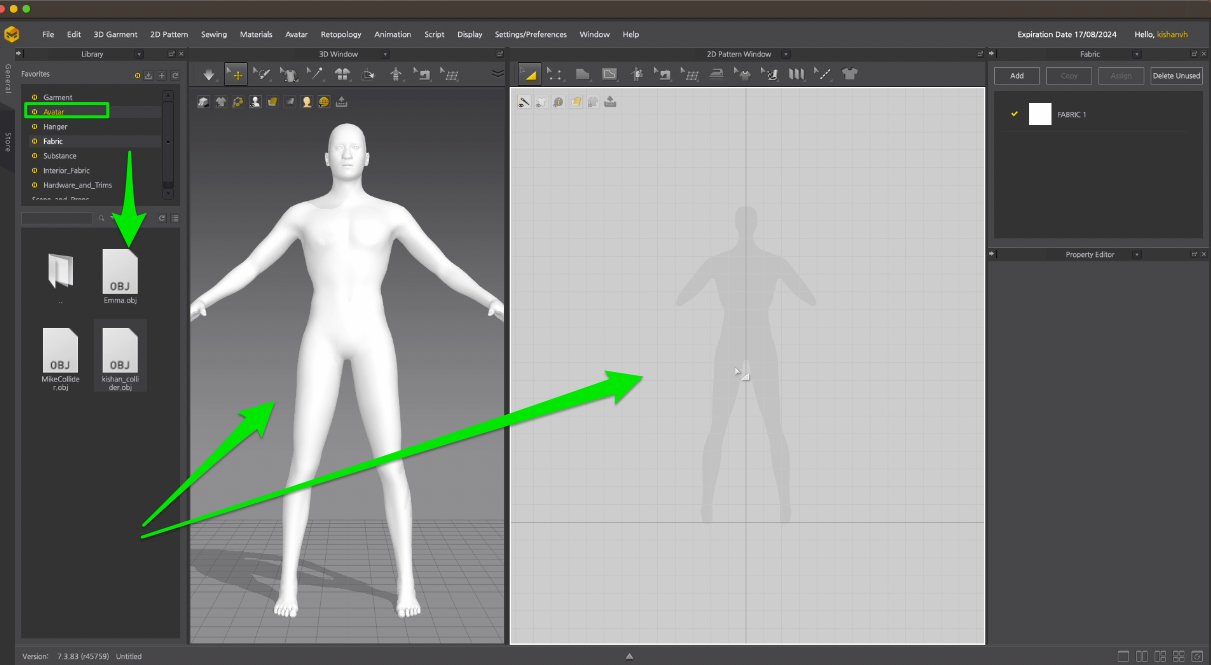Image resolution: width=1211 pixels, height=665 pixels.
Task: Select the avatar figure tool in 3D toolbar
Action: pos(396,74)
